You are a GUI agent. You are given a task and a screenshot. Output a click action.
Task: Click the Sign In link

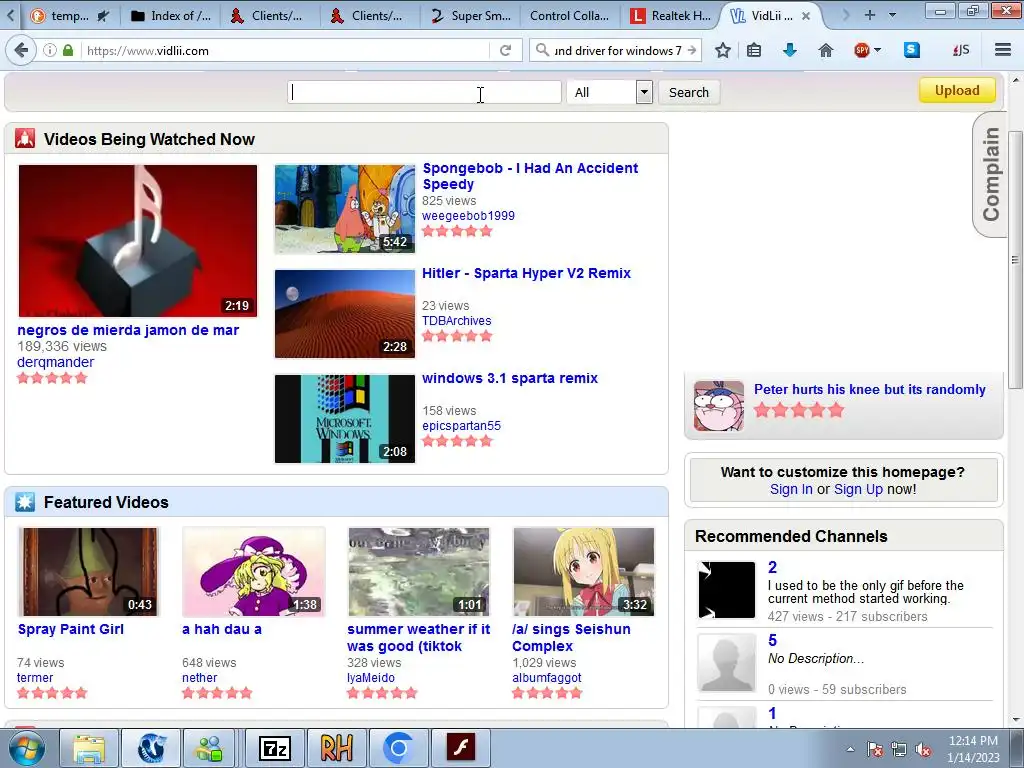pyautogui.click(x=791, y=489)
